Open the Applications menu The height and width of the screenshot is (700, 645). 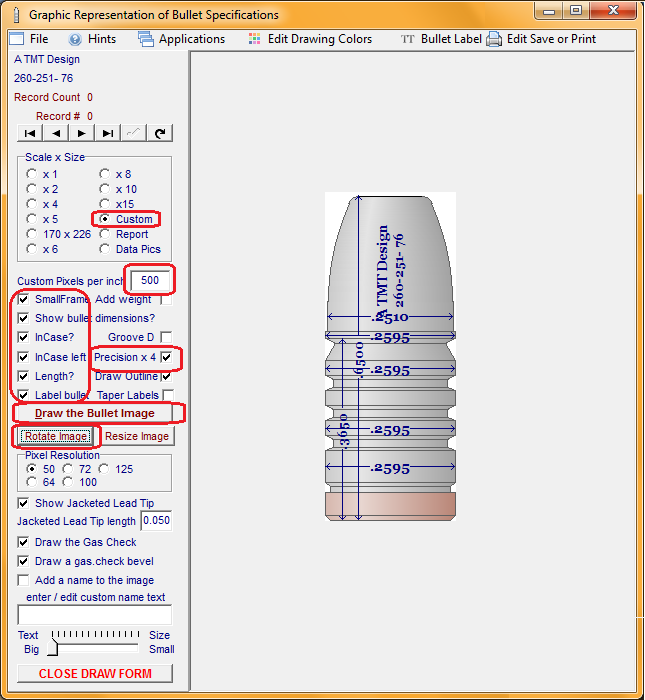[x=192, y=39]
